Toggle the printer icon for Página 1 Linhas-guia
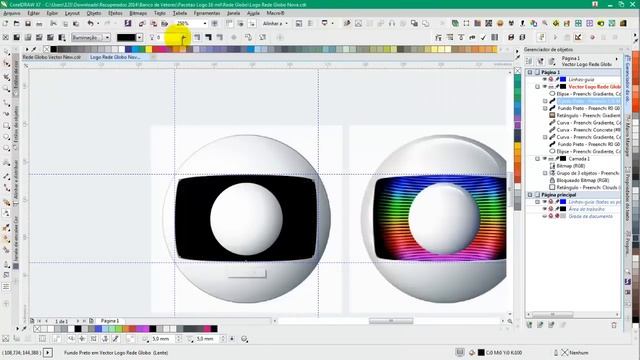The width and height of the screenshot is (640, 360). (551, 80)
